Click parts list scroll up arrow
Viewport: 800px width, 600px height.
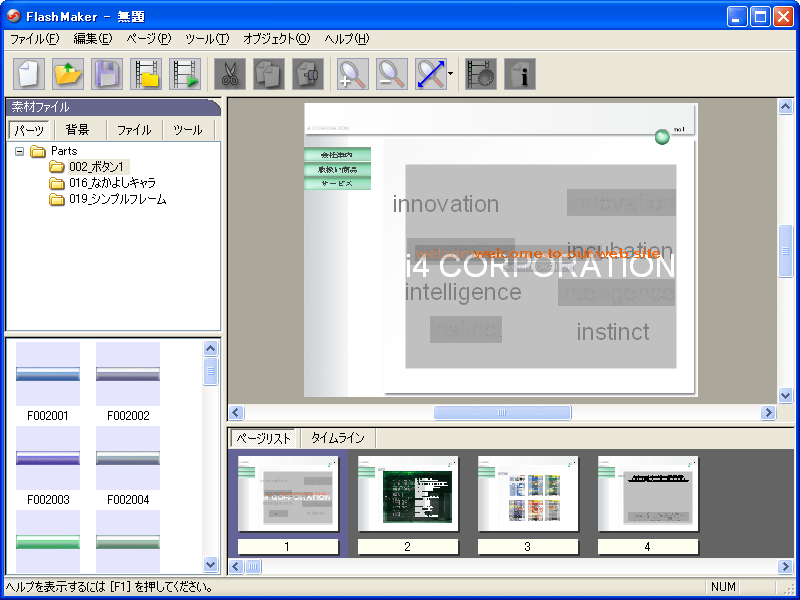tap(211, 348)
